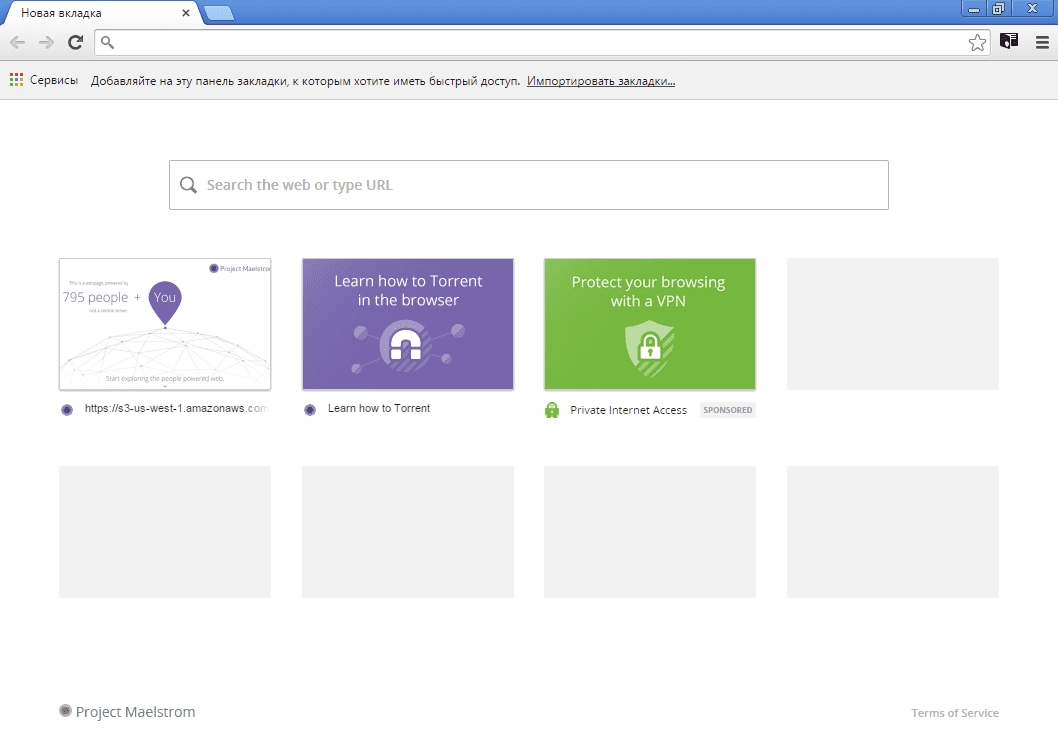1058x736 pixels.
Task: Click the SPONSORED badge
Action: [x=727, y=409]
